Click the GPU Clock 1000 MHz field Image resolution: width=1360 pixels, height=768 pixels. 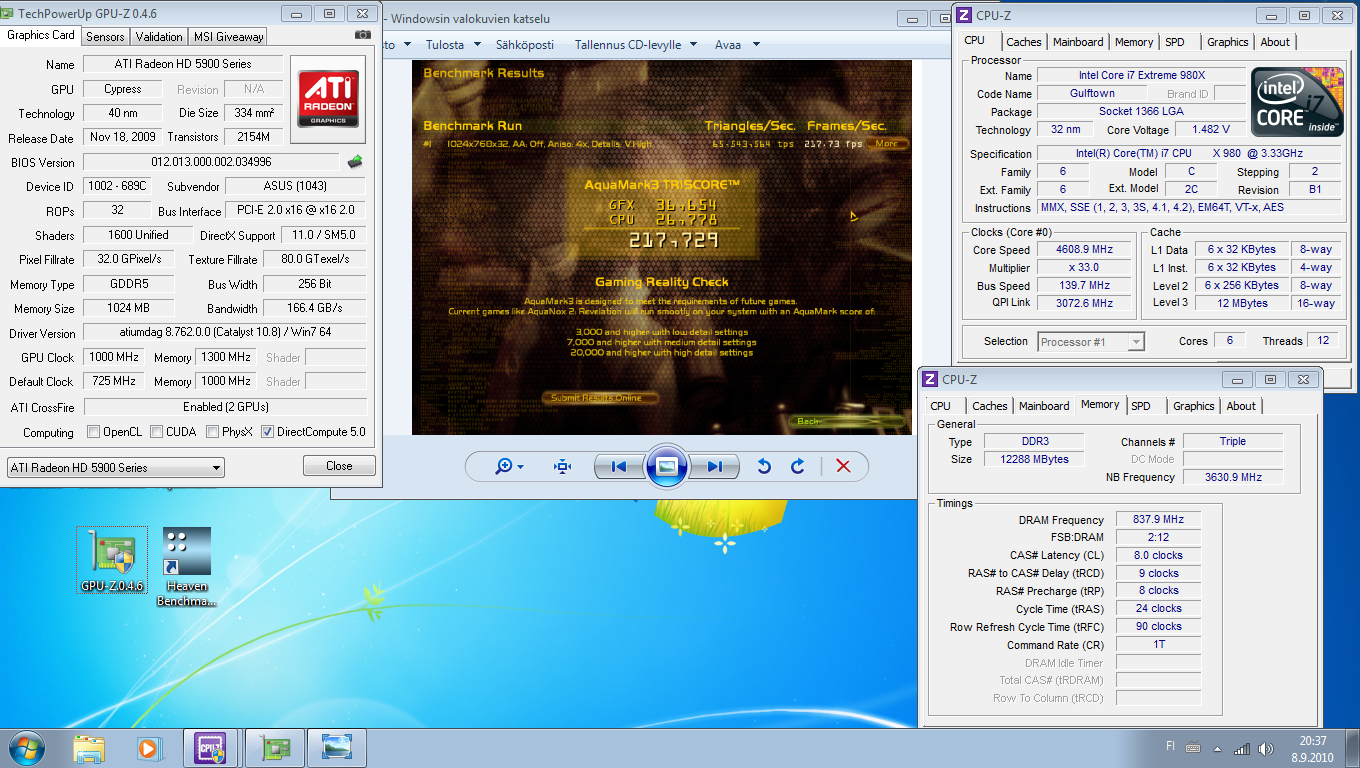(x=115, y=357)
